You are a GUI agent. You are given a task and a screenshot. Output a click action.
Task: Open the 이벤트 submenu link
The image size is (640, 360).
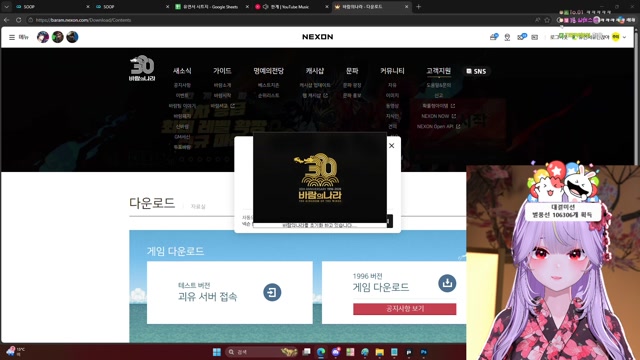pos(182,96)
